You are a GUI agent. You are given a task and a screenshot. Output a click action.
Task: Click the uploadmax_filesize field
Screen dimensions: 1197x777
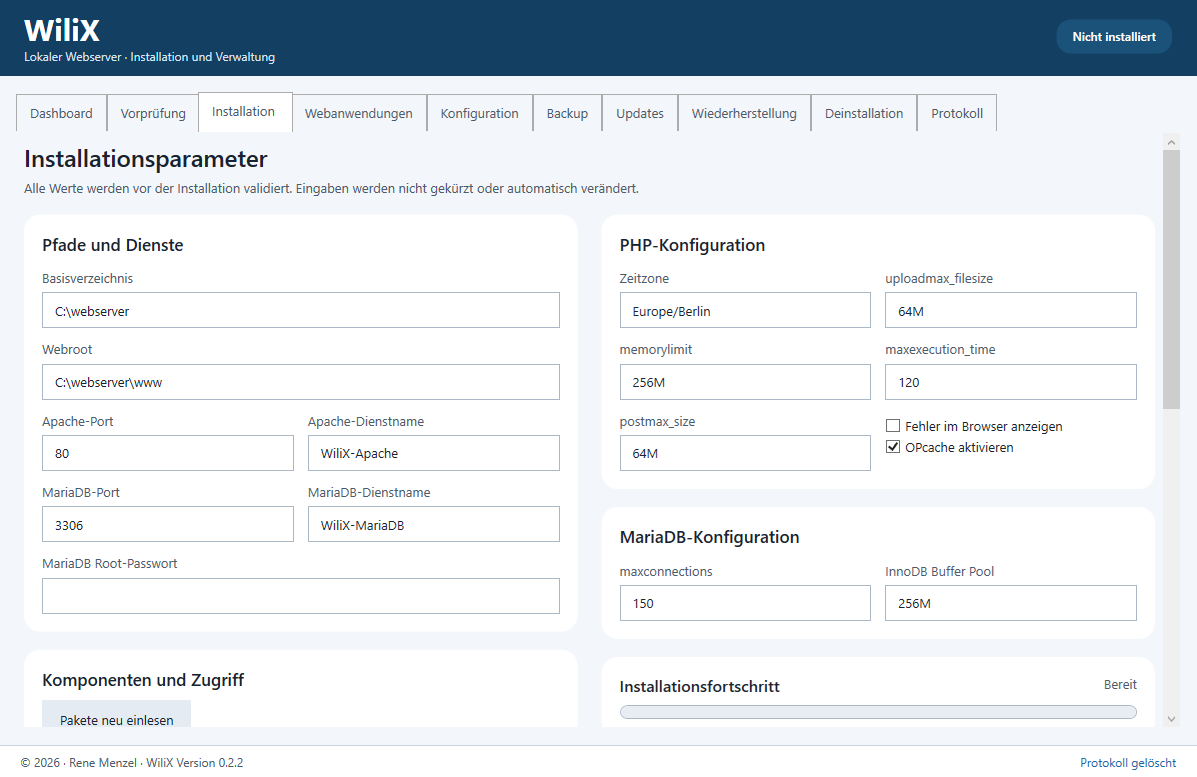(1011, 311)
